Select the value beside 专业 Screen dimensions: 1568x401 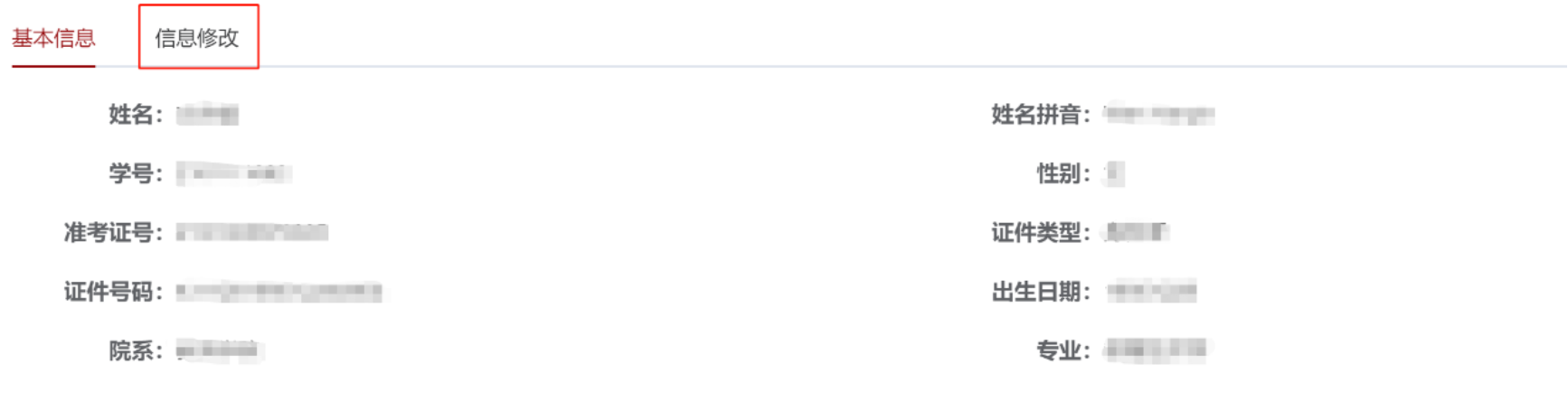click(x=1156, y=350)
